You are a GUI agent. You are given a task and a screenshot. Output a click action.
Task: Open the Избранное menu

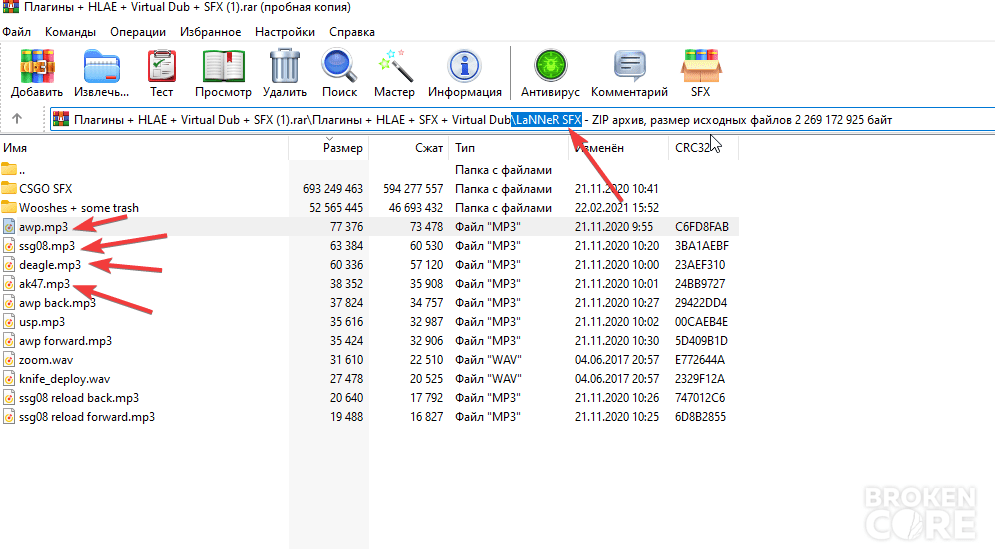click(210, 32)
